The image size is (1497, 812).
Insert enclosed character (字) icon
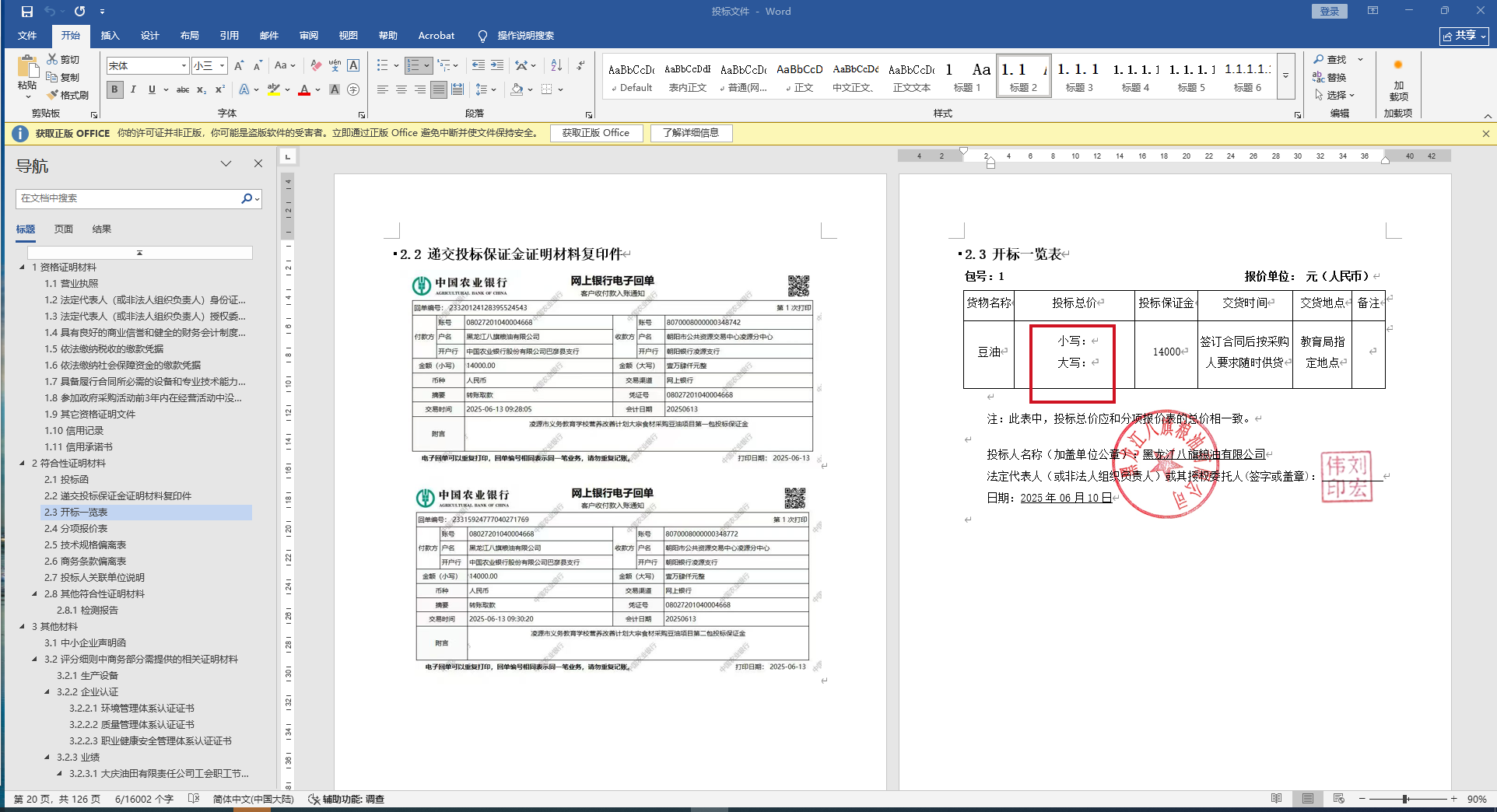pyautogui.click(x=353, y=89)
